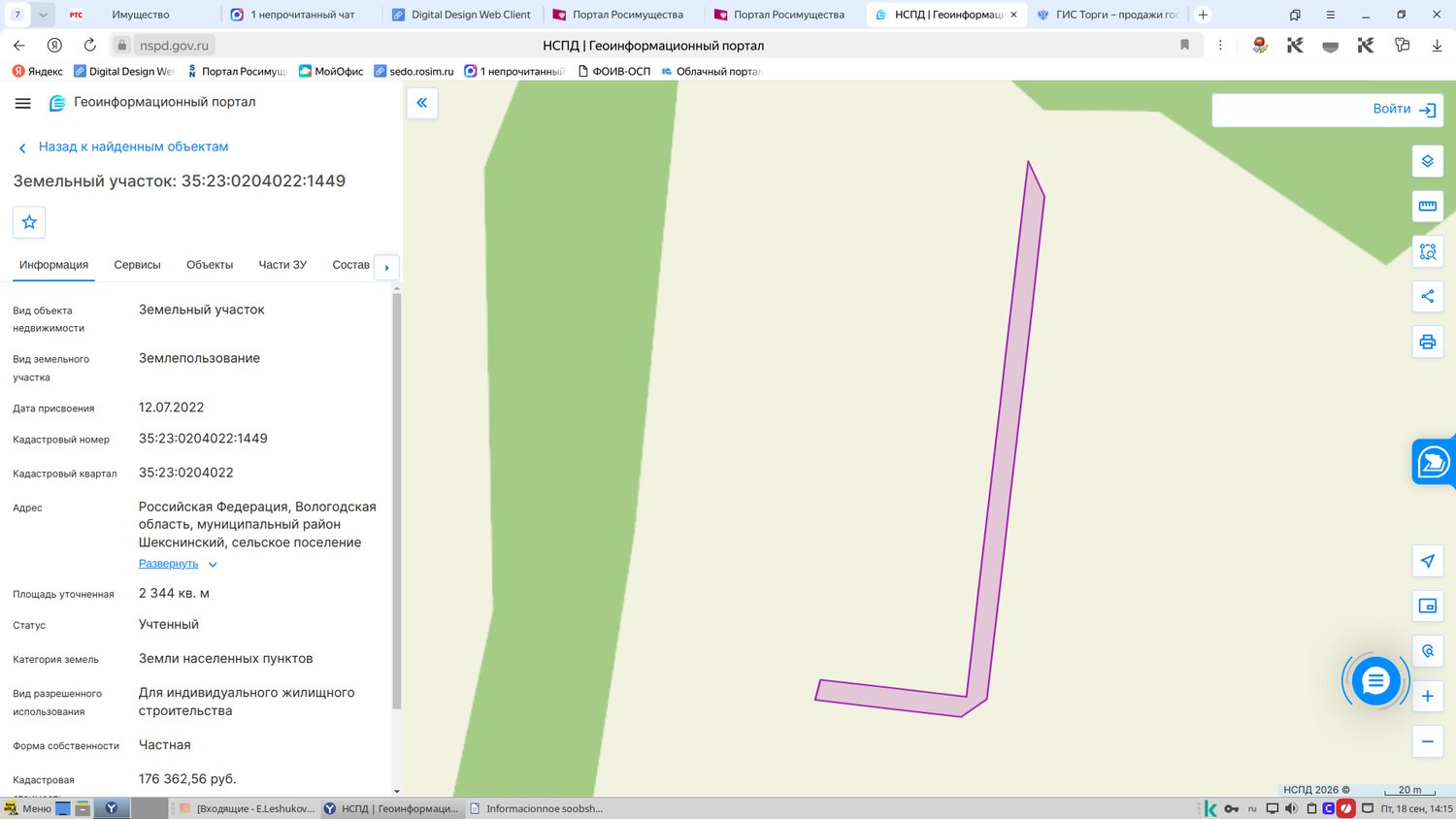Zoom out on the map
The image size is (1456, 819).
[x=1427, y=741]
